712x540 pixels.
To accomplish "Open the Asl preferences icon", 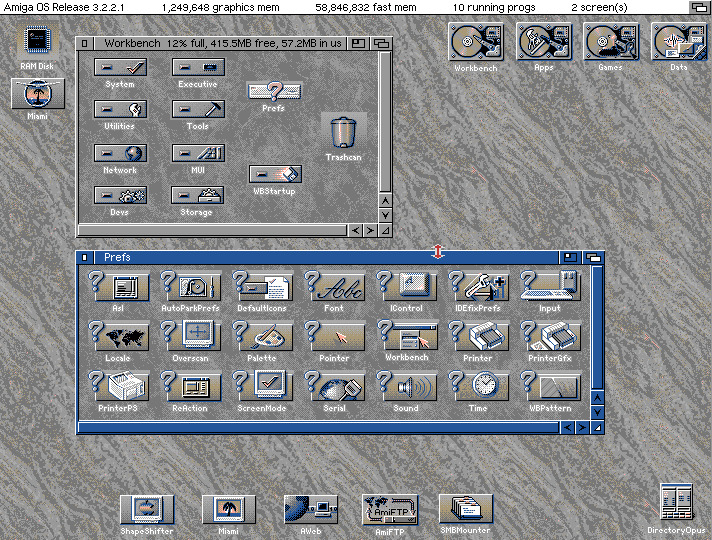I will (x=119, y=286).
